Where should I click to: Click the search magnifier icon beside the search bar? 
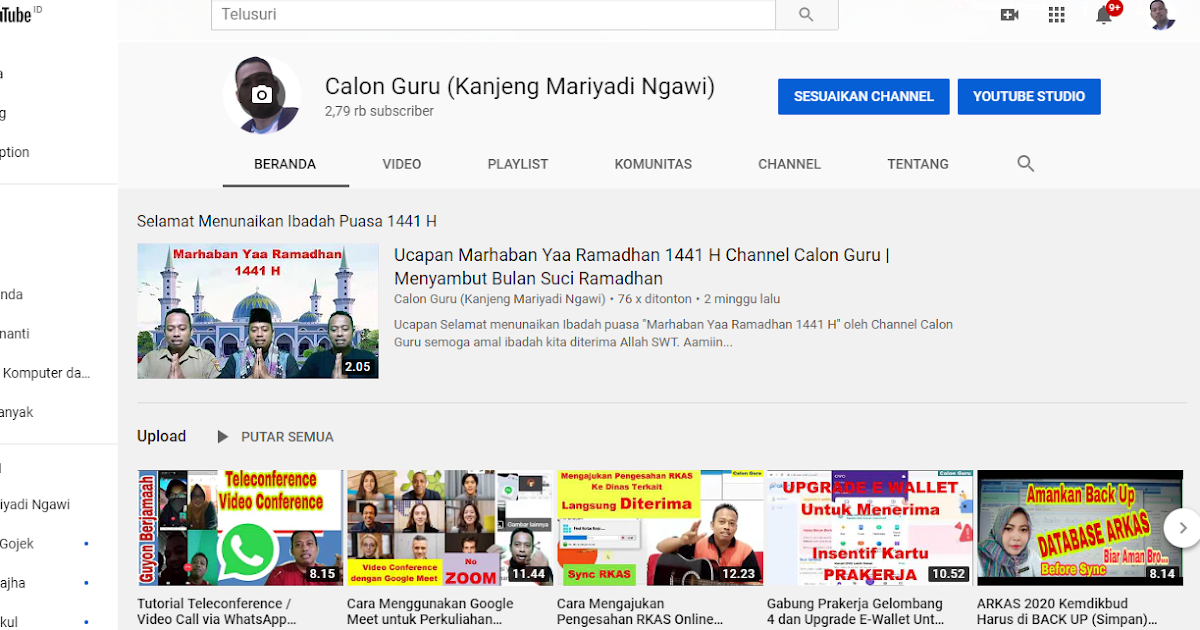pos(806,15)
